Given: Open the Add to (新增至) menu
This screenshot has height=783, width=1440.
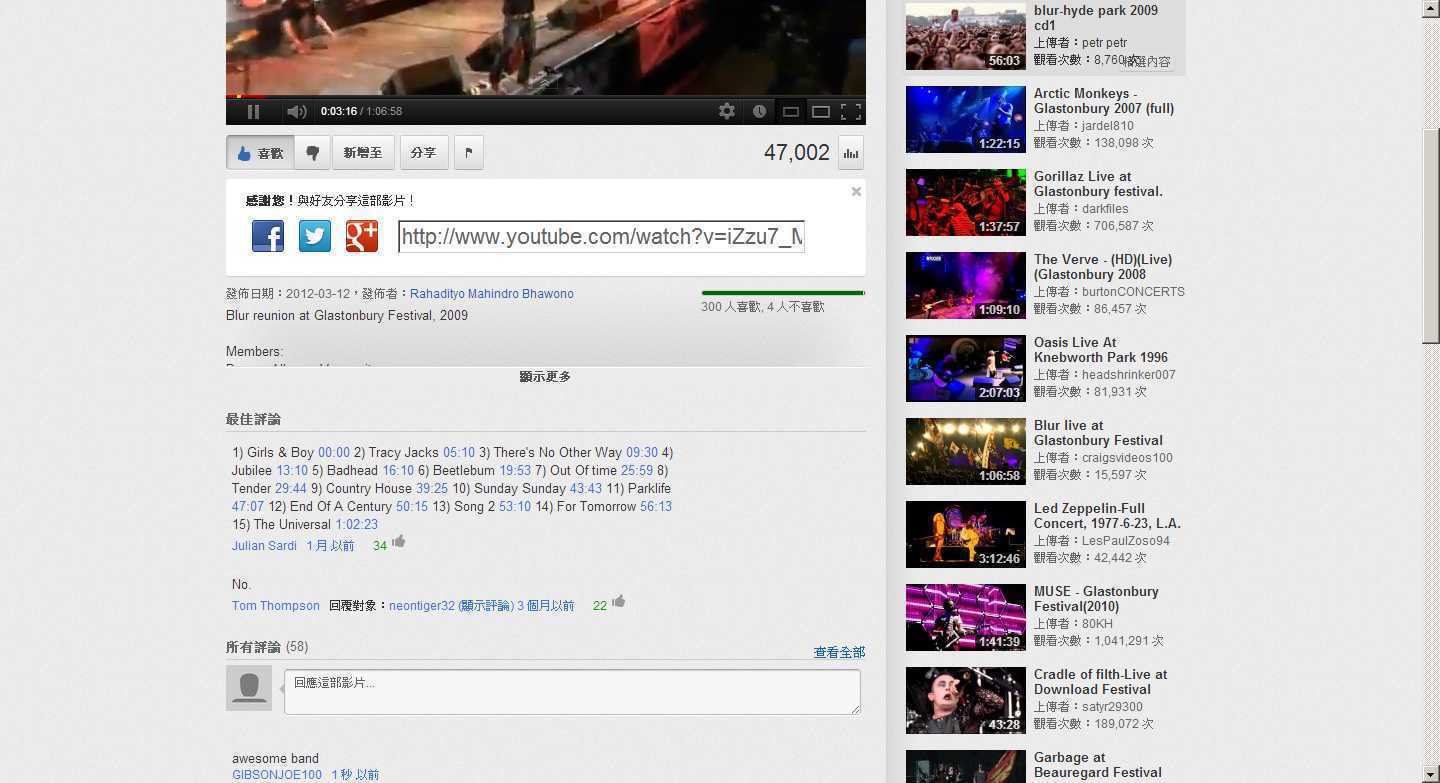Looking at the screenshot, I should click(363, 153).
